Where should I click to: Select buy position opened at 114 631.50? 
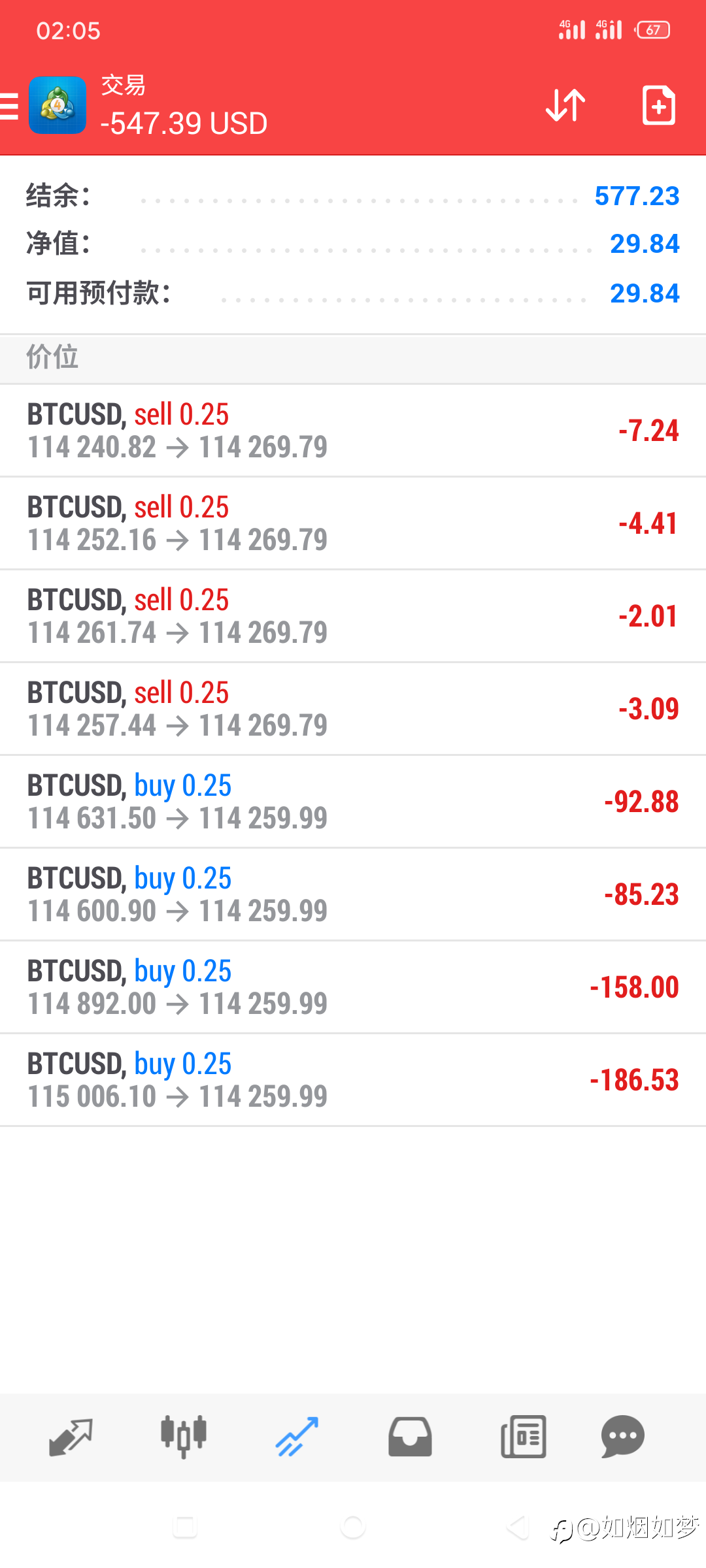(x=353, y=802)
